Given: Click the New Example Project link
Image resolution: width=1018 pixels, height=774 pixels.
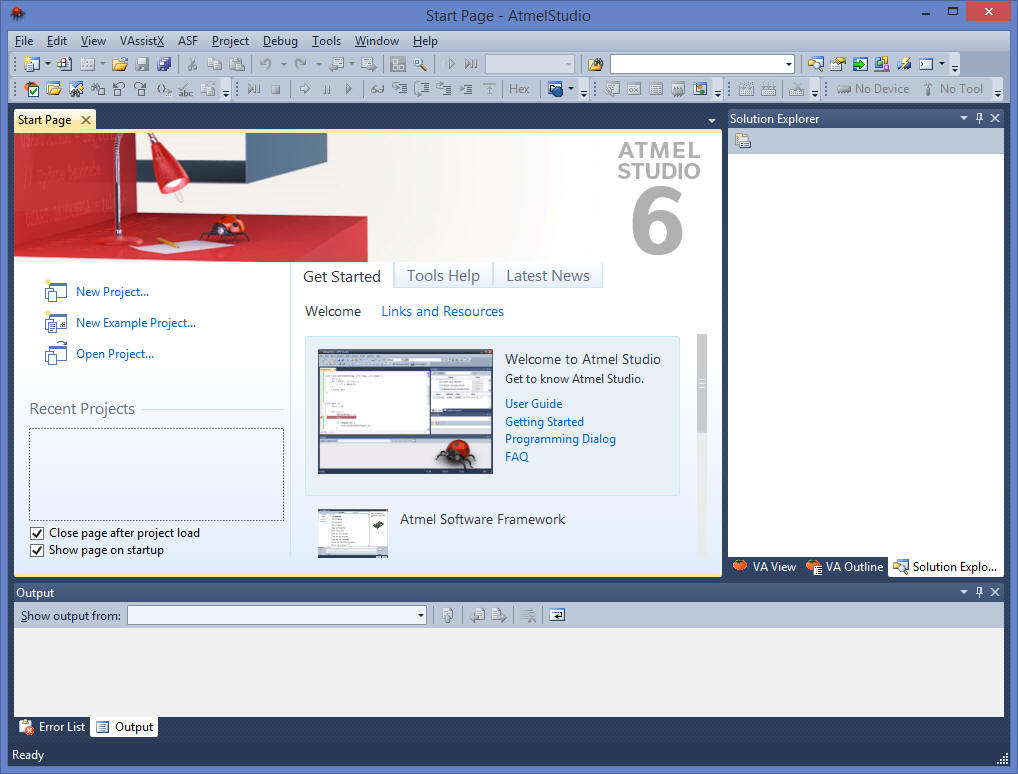Looking at the screenshot, I should tap(136, 323).
